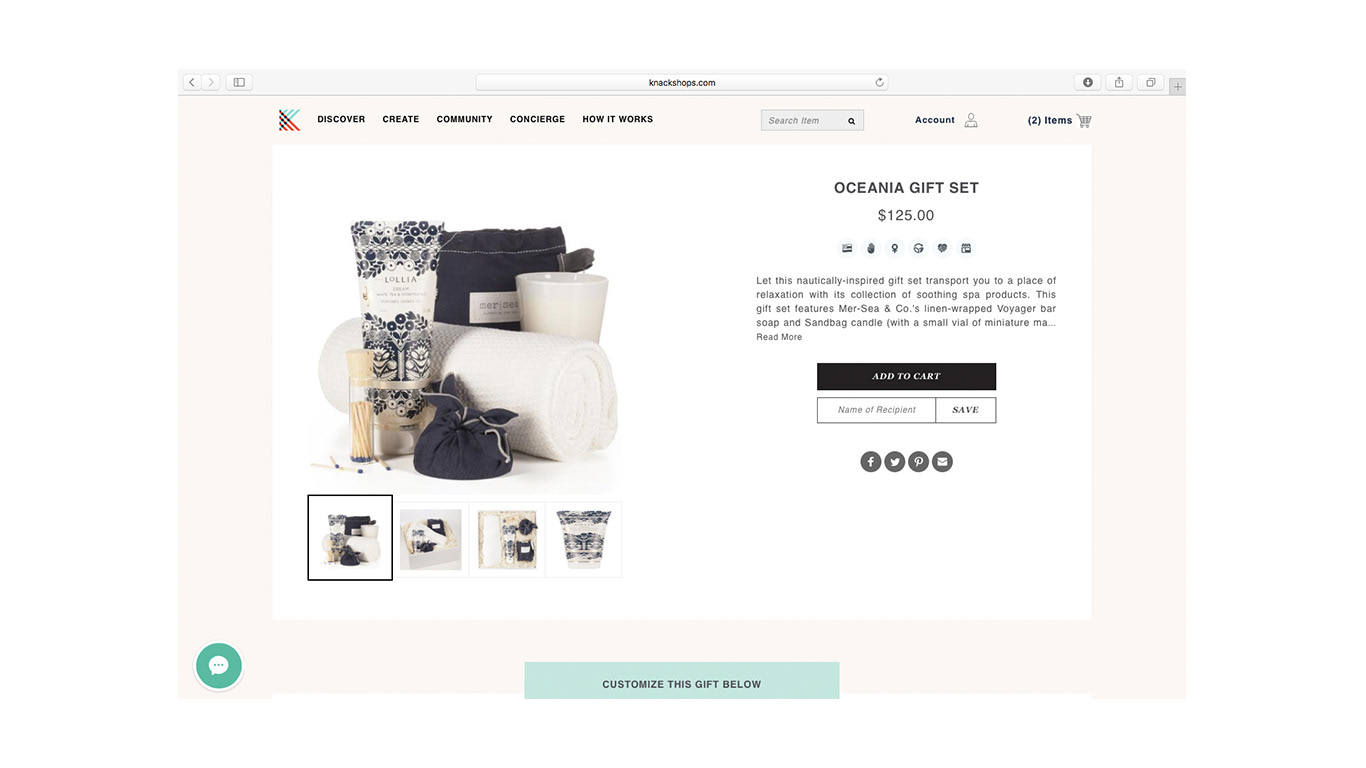Open the green chat bubble
The height and width of the screenshot is (768, 1366).
click(x=219, y=665)
